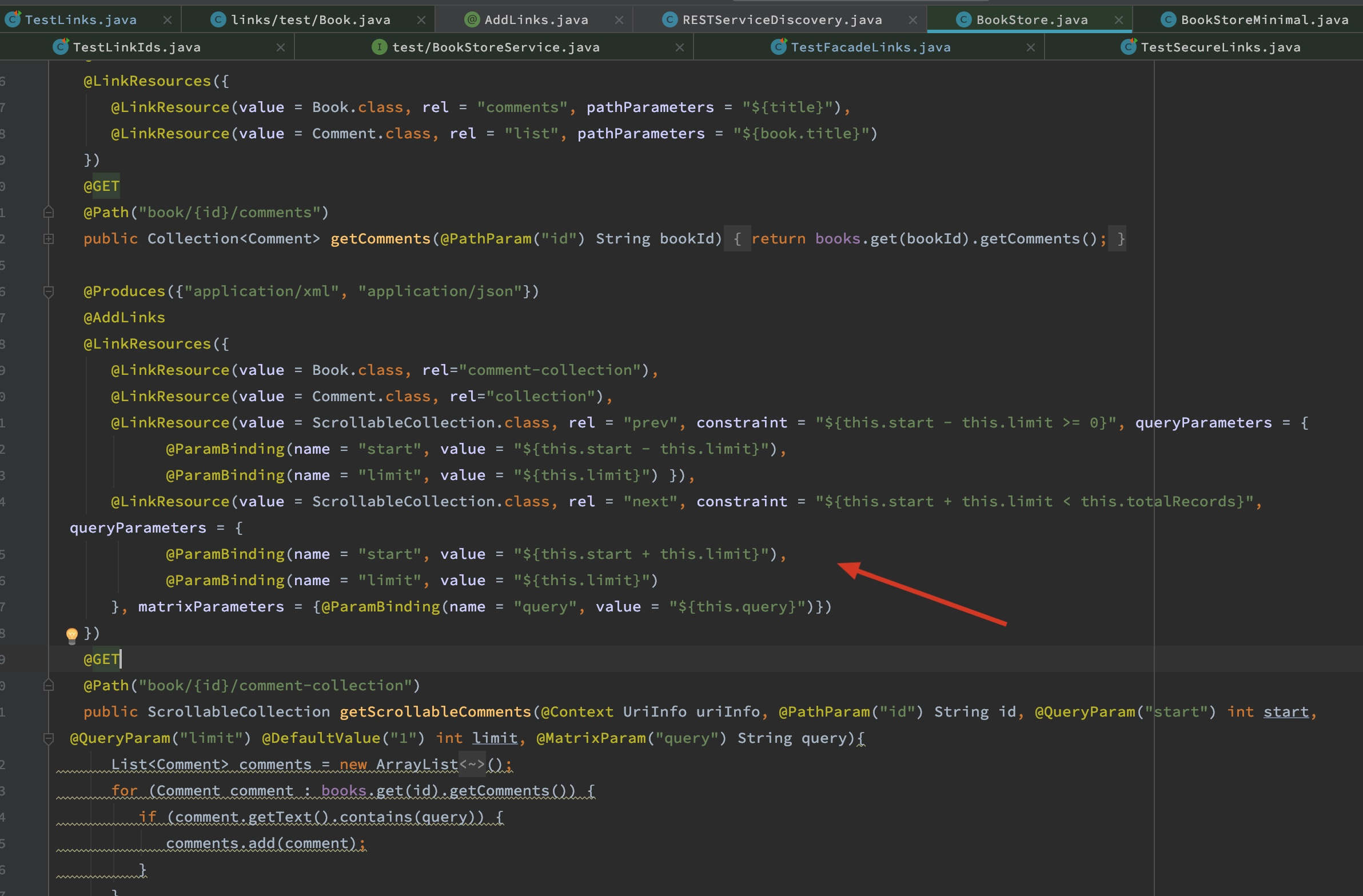This screenshot has height=896, width=1363.
Task: Click the TestFacadeLinks.java class icon
Action: pos(778,47)
